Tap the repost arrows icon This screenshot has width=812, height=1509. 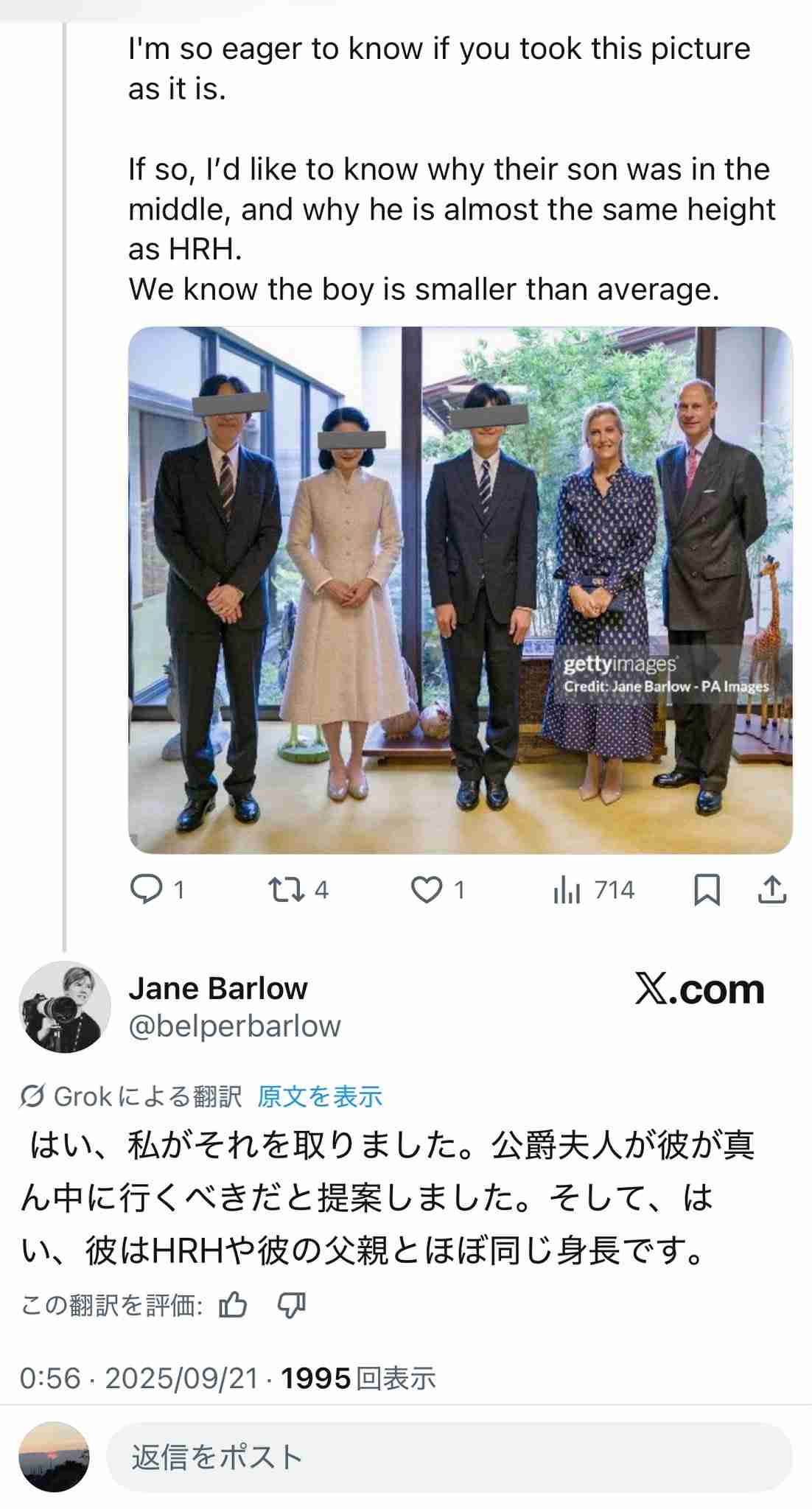point(286,890)
